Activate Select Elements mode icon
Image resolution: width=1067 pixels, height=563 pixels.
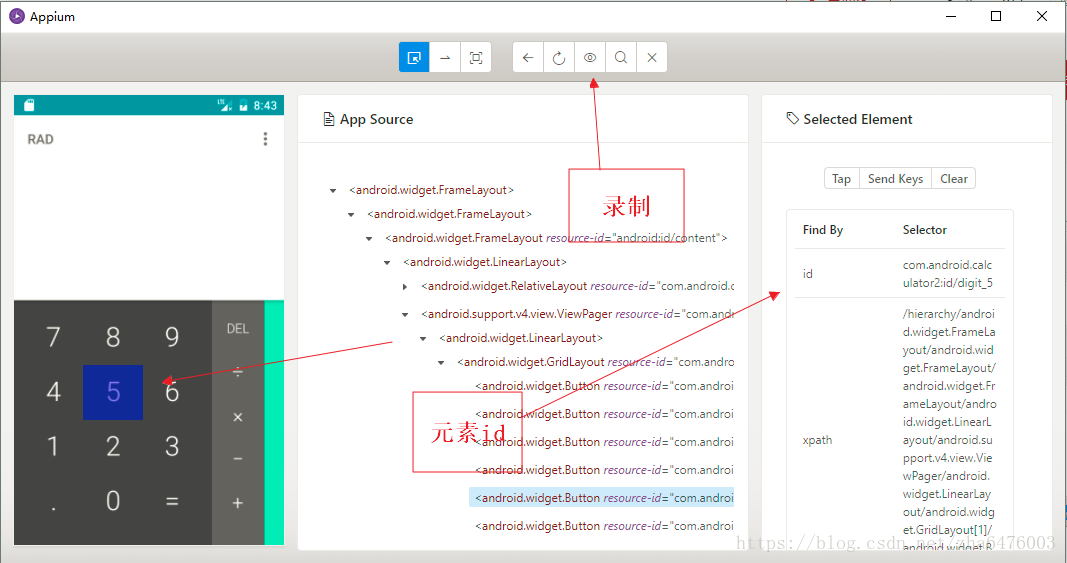[x=414, y=57]
